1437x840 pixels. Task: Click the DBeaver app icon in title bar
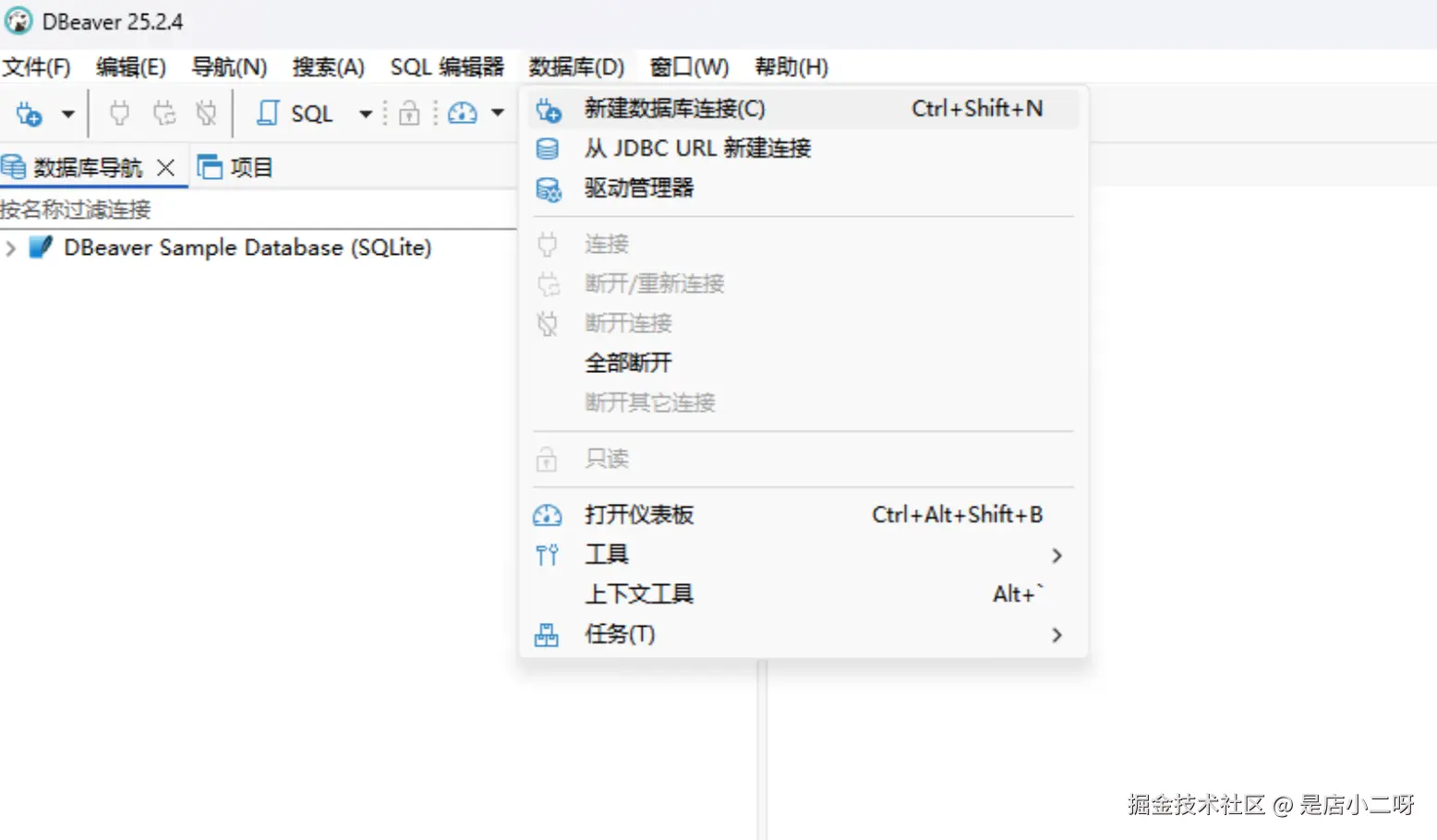(18, 21)
